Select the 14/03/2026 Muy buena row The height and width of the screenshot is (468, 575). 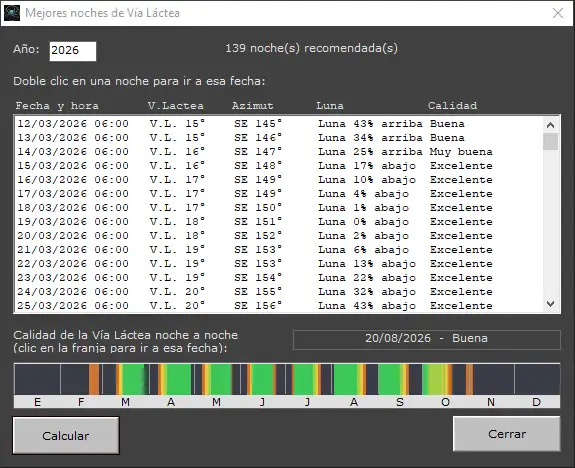[x=278, y=151]
